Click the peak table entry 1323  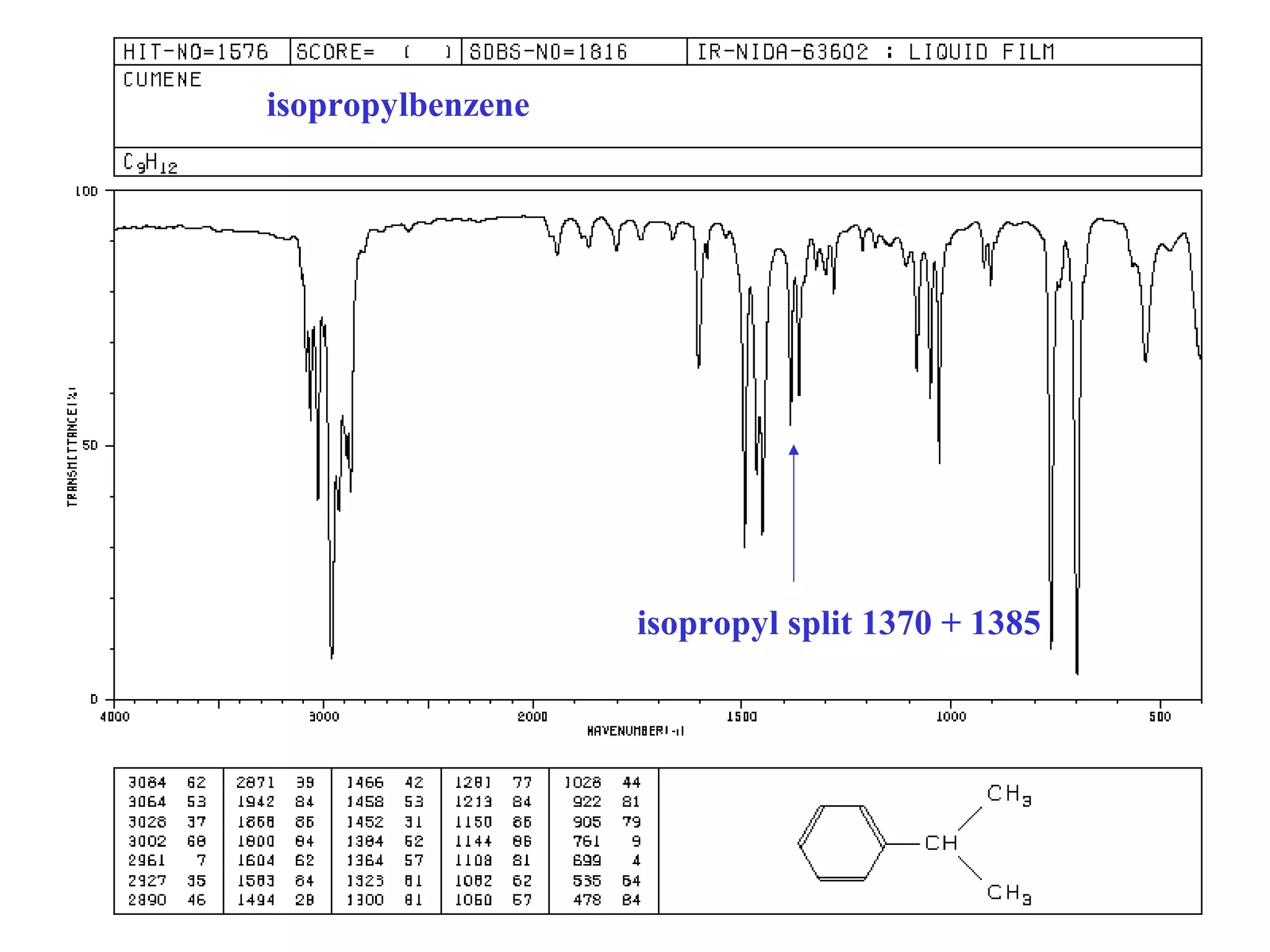click(x=365, y=881)
